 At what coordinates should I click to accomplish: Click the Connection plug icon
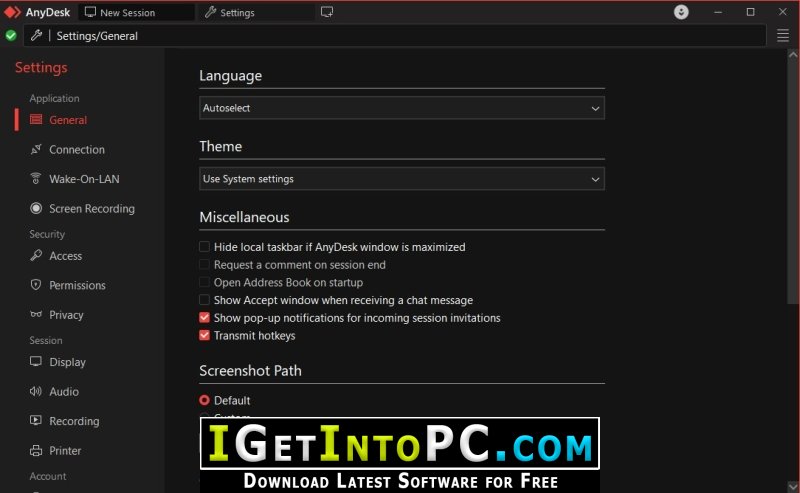pos(36,149)
